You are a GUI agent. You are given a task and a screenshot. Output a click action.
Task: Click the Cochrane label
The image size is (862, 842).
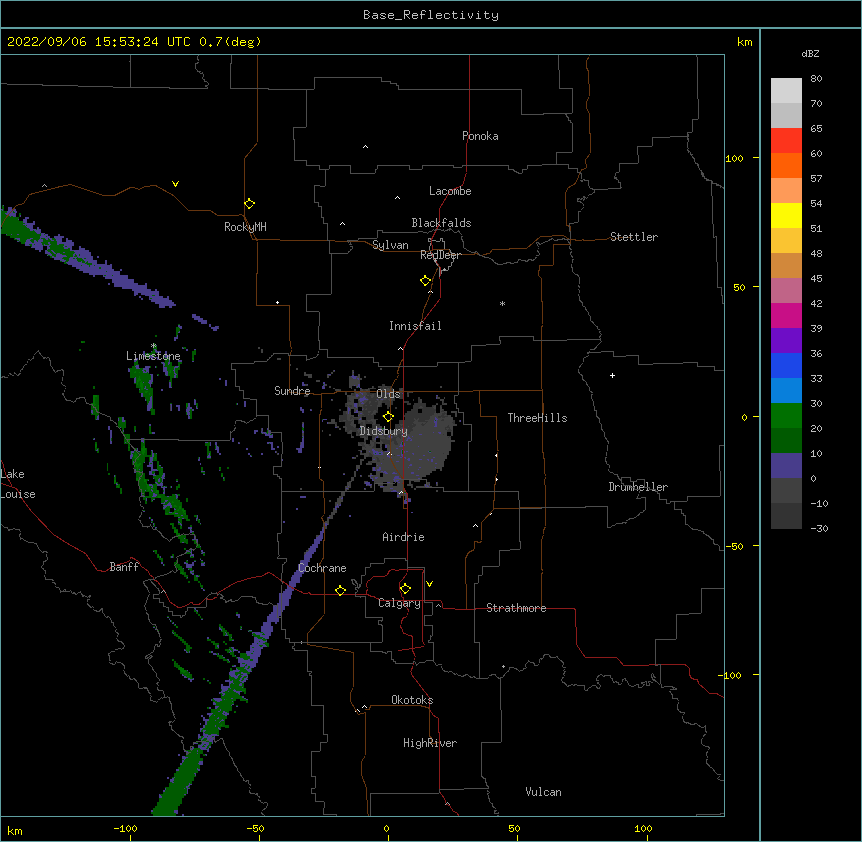coord(322,568)
